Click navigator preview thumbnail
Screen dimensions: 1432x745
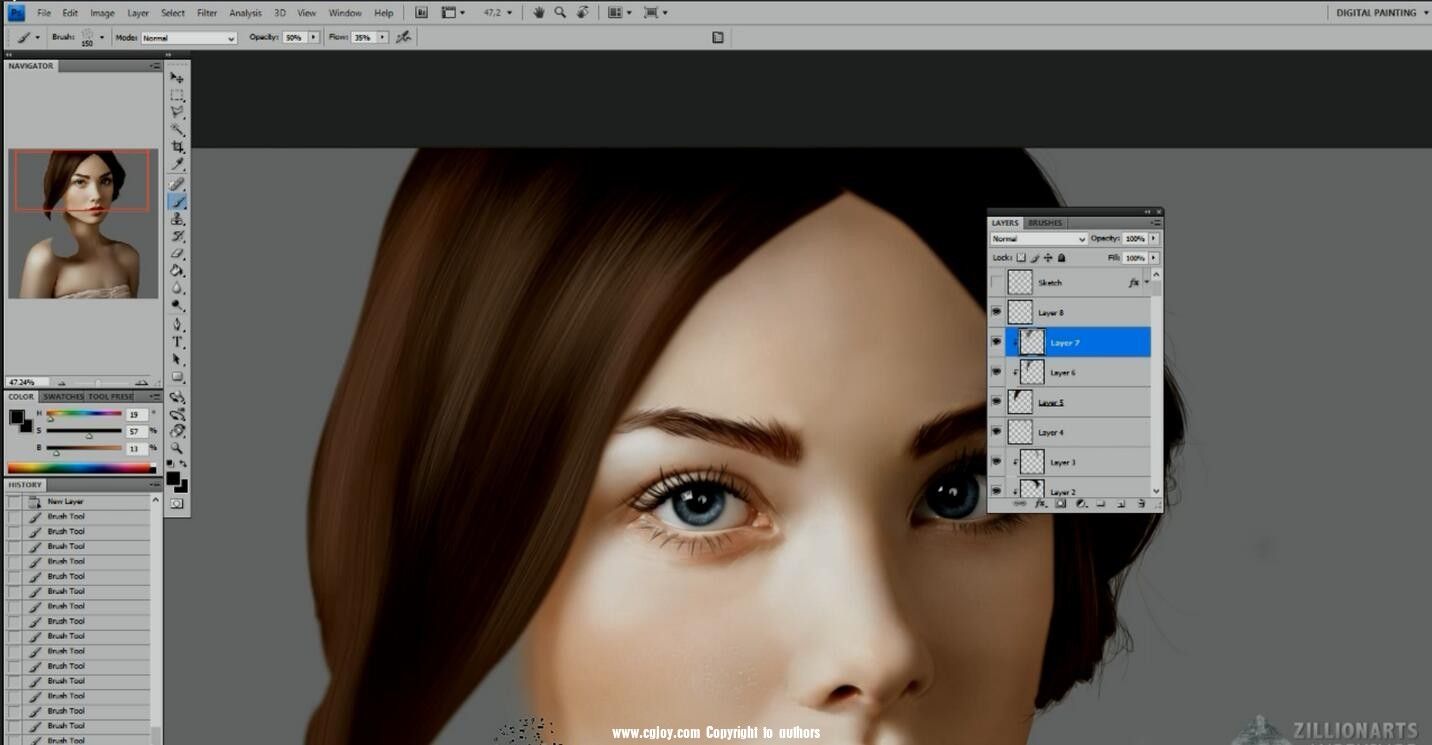coord(83,224)
